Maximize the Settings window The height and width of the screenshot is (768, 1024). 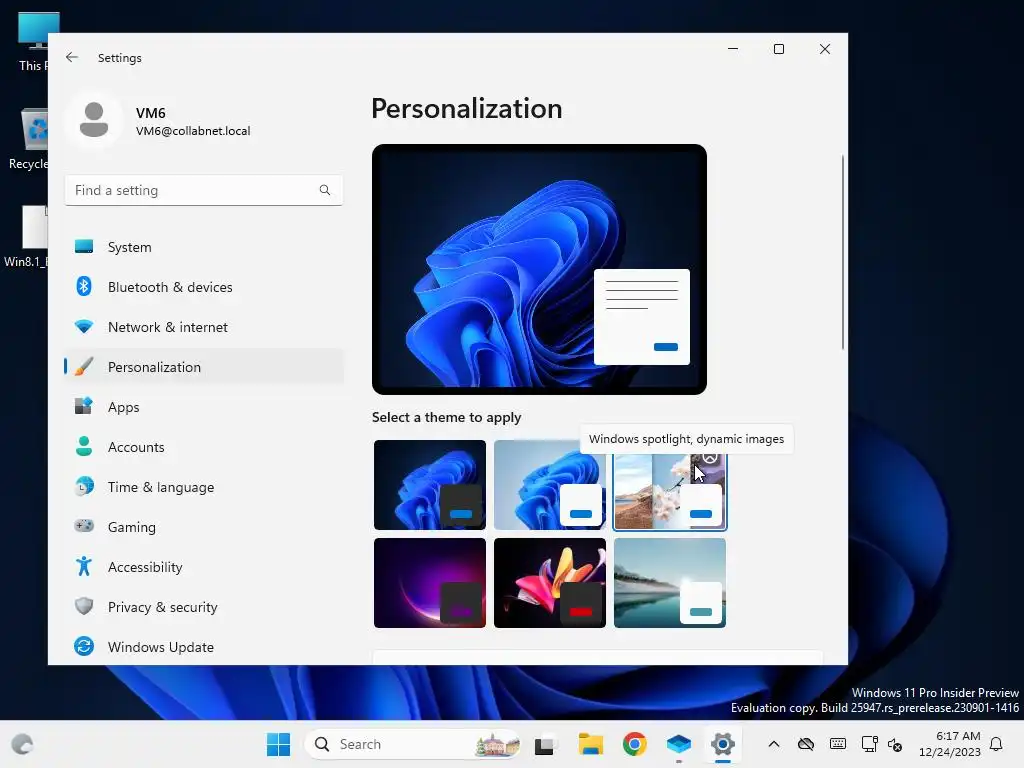tap(778, 49)
